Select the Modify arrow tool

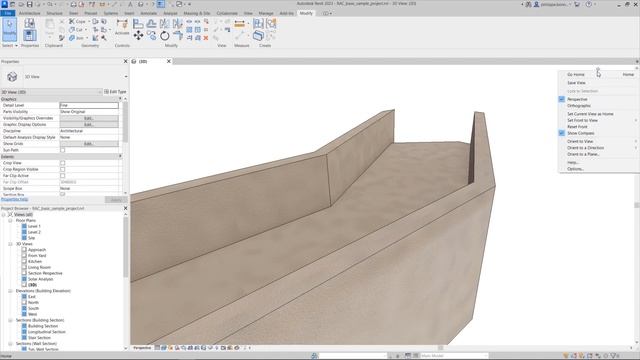coord(9,29)
